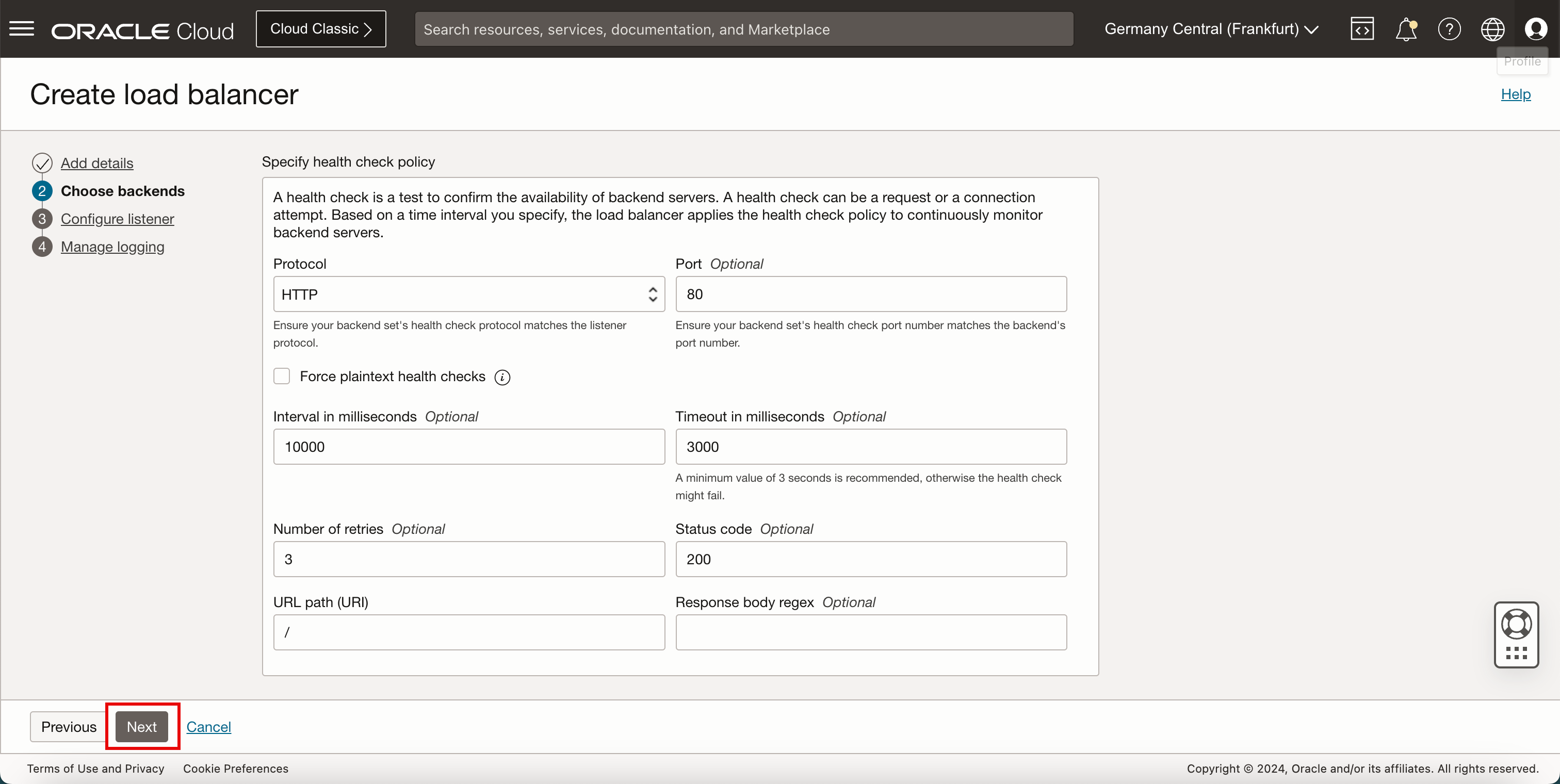
Task: Click the user profile avatar icon
Action: pyautogui.click(x=1535, y=29)
